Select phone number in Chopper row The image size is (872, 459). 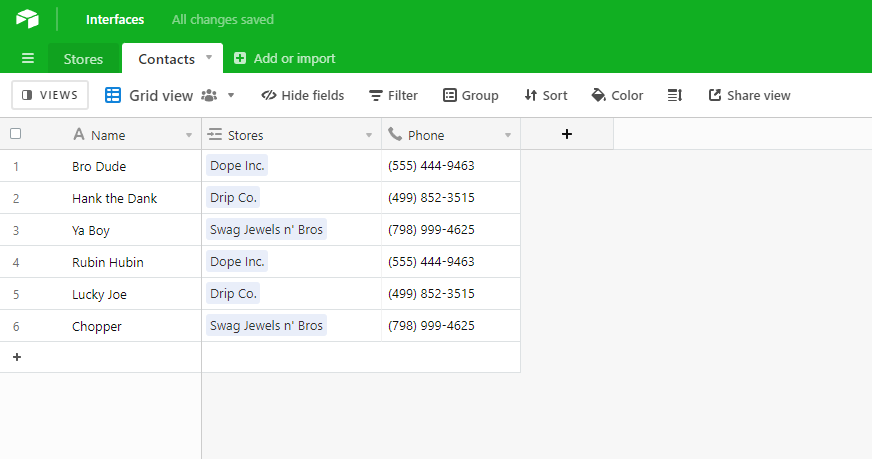tap(432, 325)
